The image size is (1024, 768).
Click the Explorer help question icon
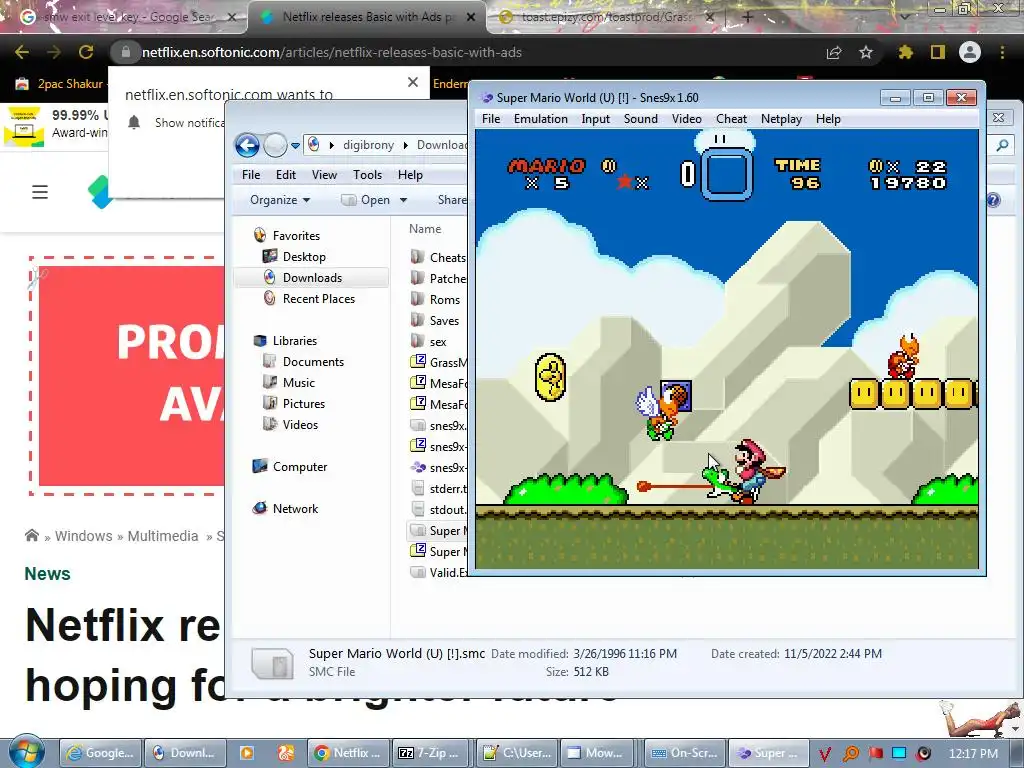point(993,200)
